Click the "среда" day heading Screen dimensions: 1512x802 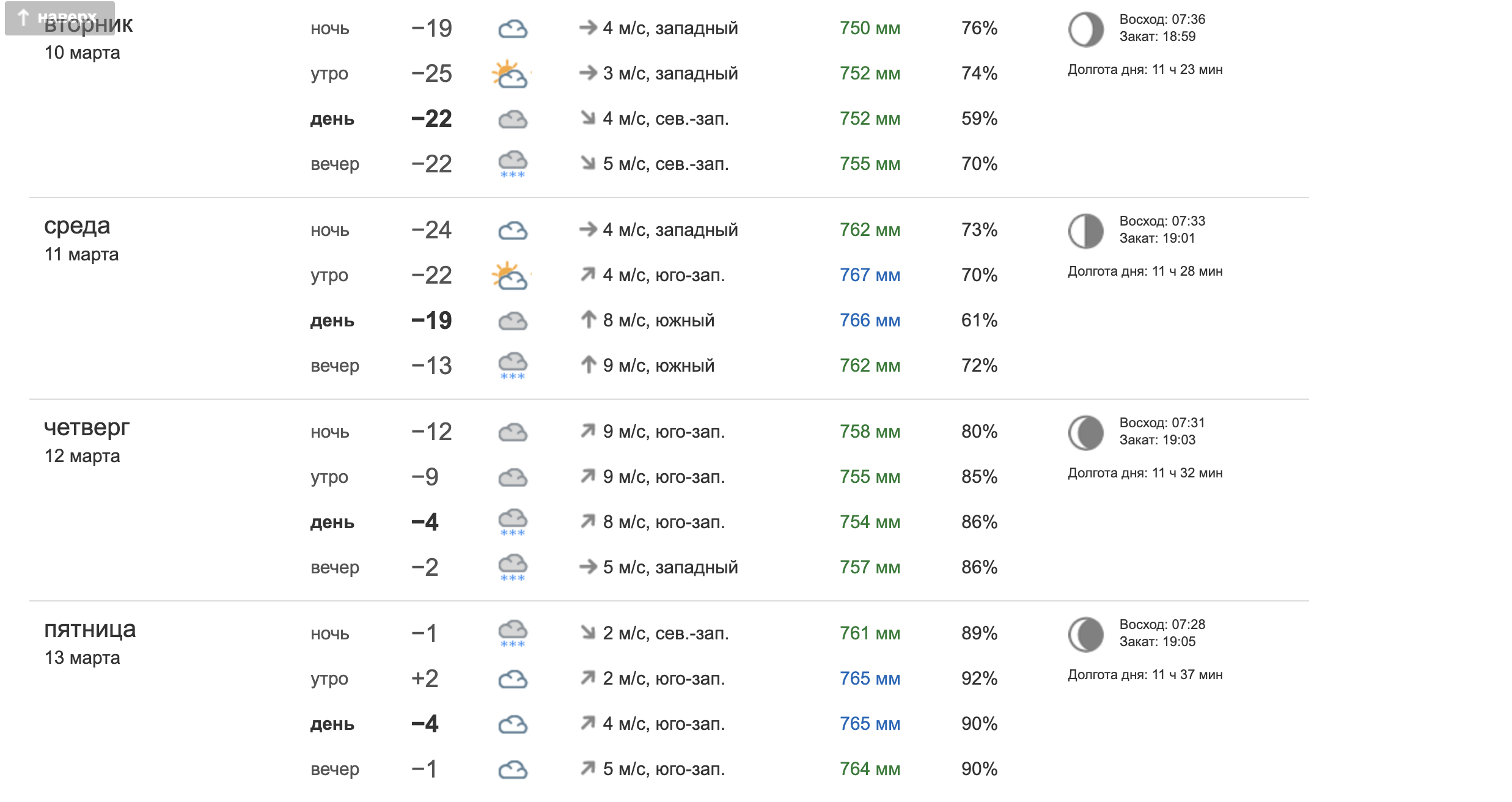(x=77, y=226)
